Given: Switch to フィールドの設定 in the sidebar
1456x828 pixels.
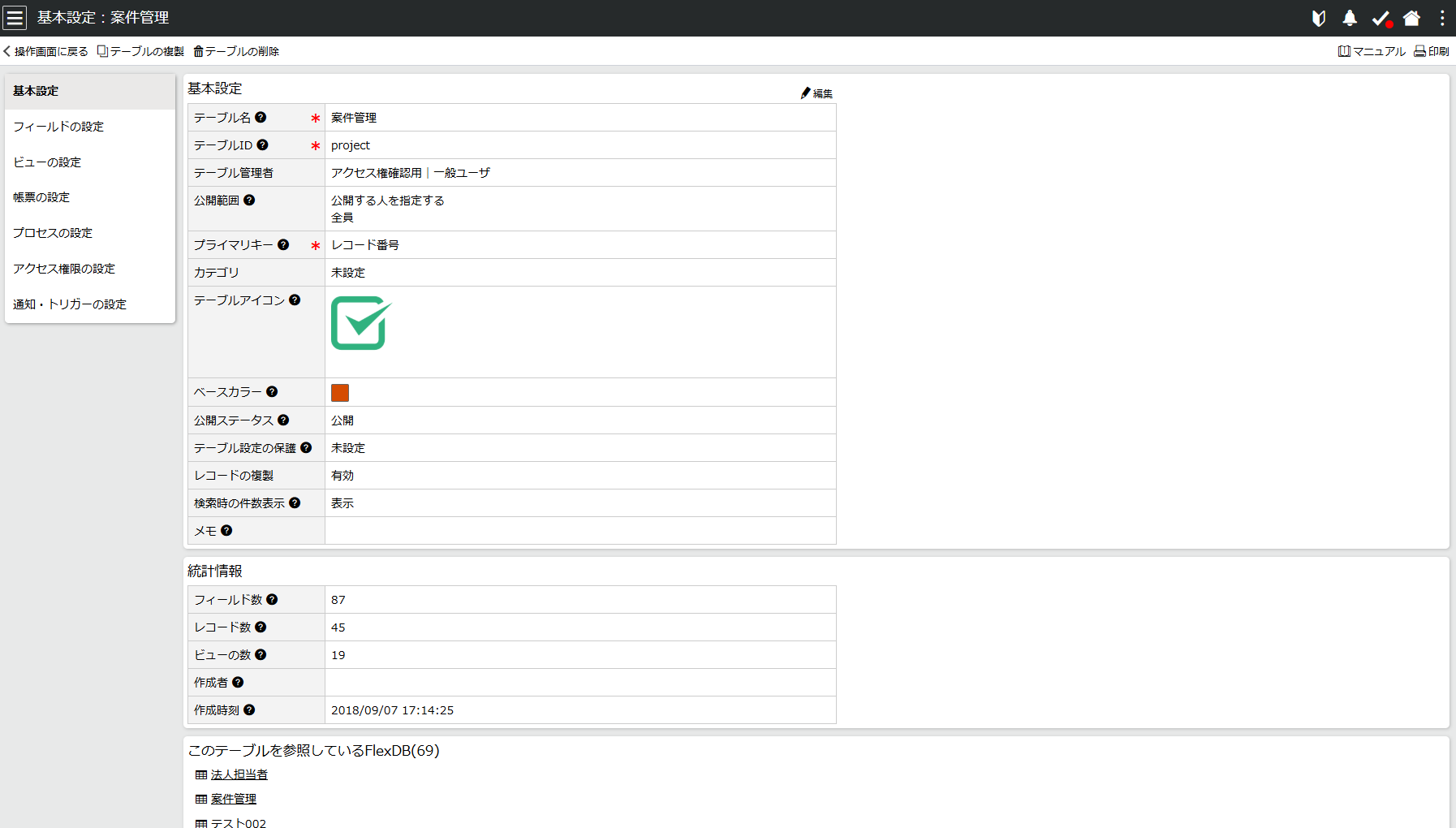Looking at the screenshot, I should (x=58, y=127).
